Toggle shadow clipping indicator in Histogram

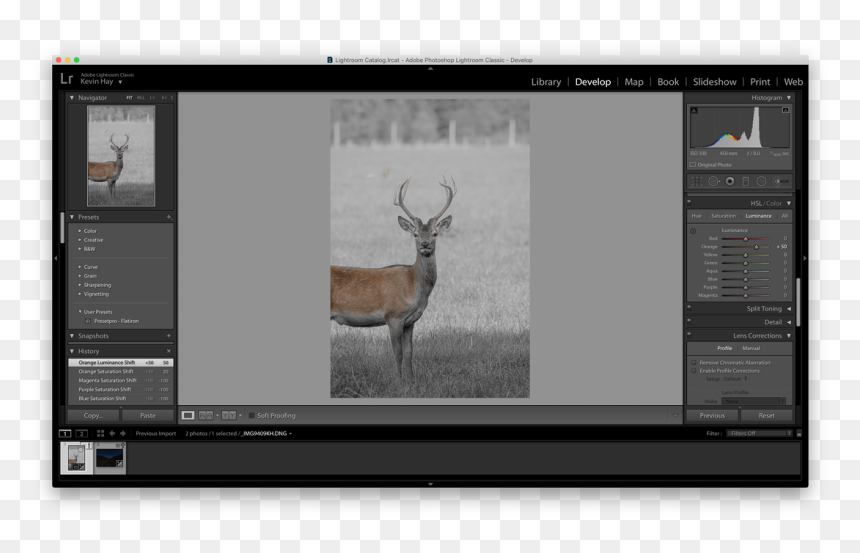point(694,110)
